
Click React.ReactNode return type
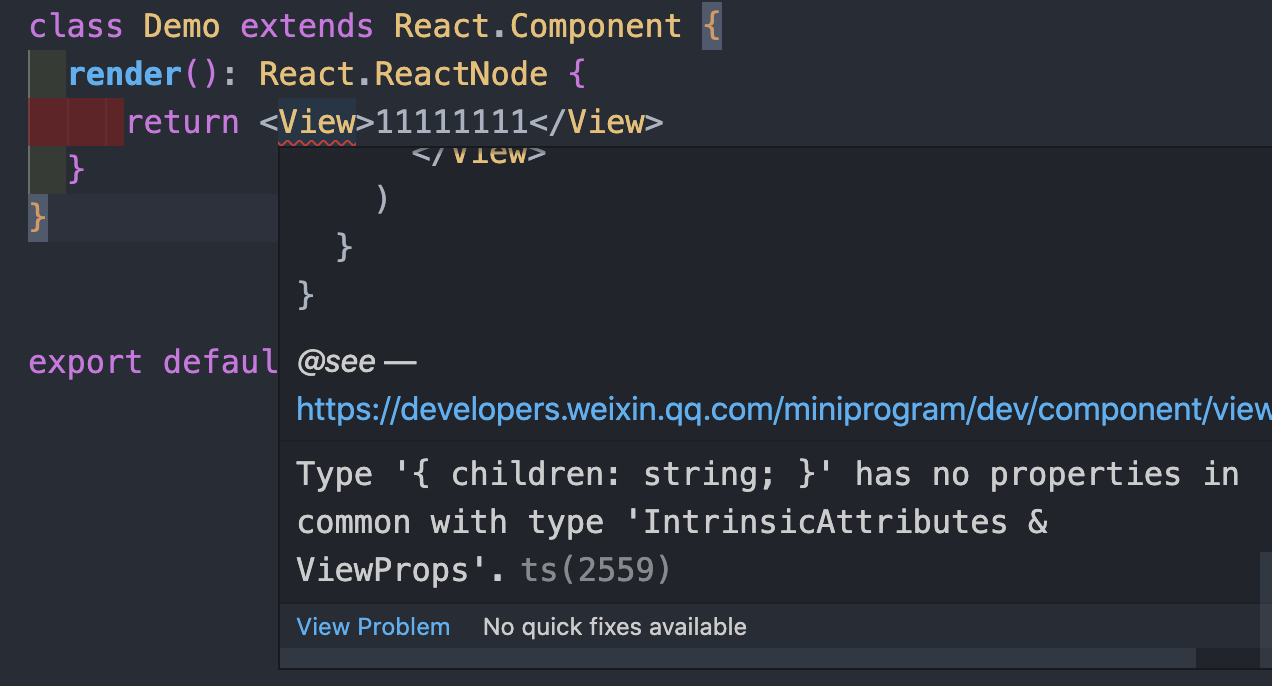pyautogui.click(x=403, y=74)
